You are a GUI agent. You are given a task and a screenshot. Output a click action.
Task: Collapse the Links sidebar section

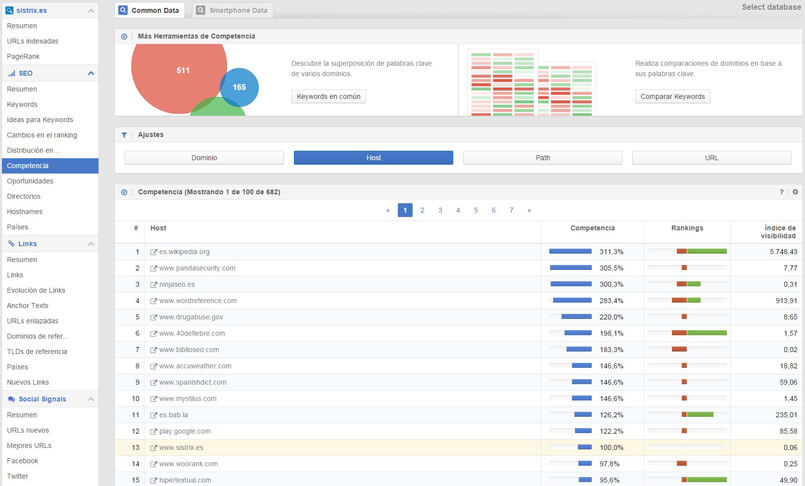pyautogui.click(x=91, y=244)
